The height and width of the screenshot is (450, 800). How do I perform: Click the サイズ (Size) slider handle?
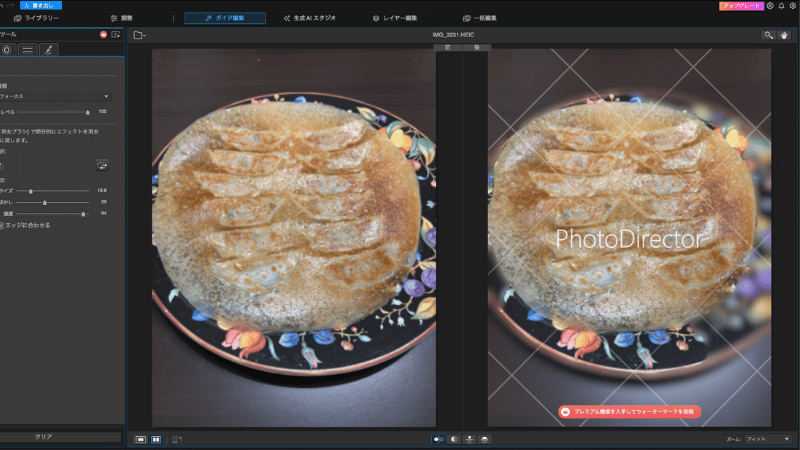[x=31, y=191]
